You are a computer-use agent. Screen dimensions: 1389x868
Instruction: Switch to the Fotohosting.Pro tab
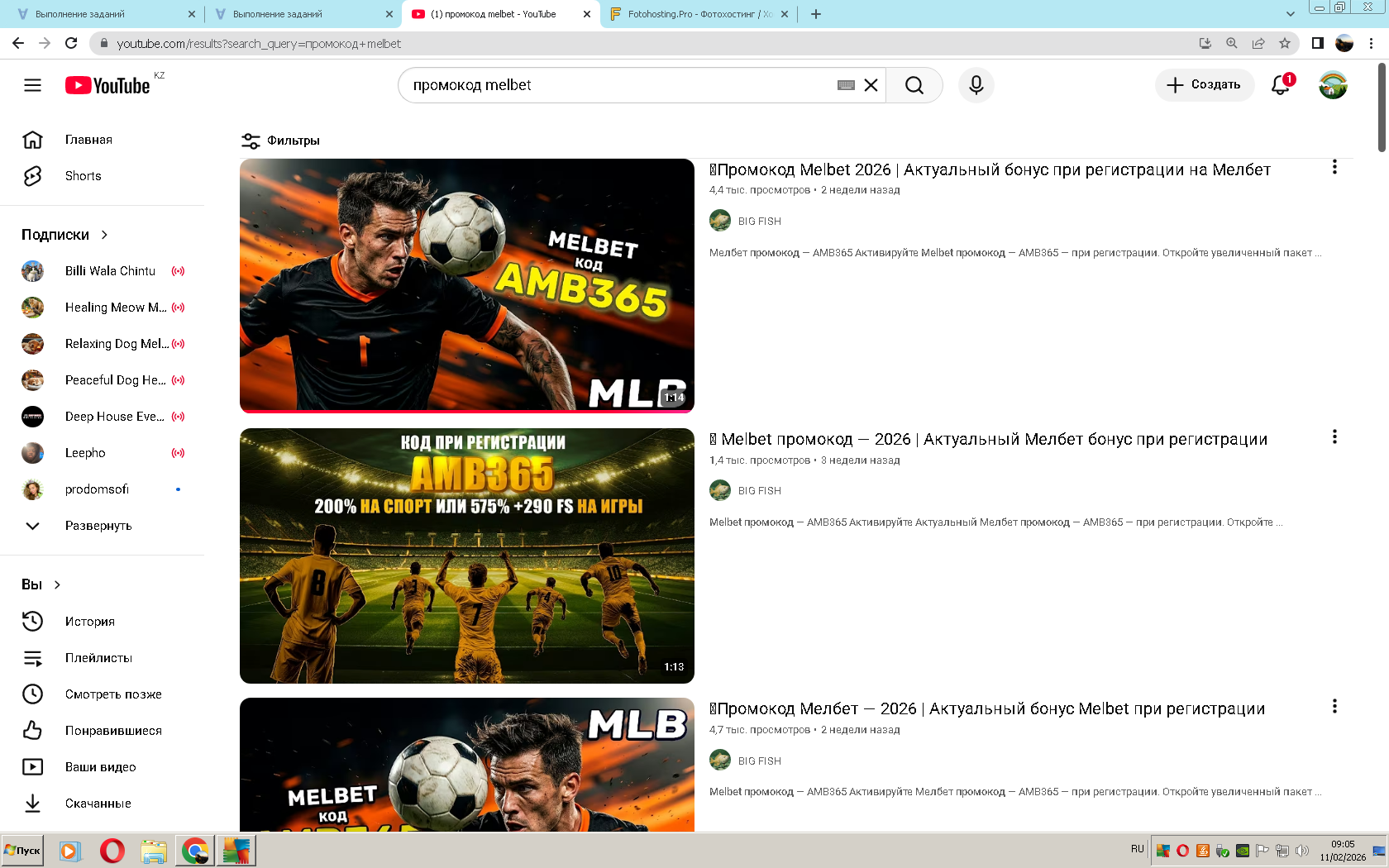699,14
